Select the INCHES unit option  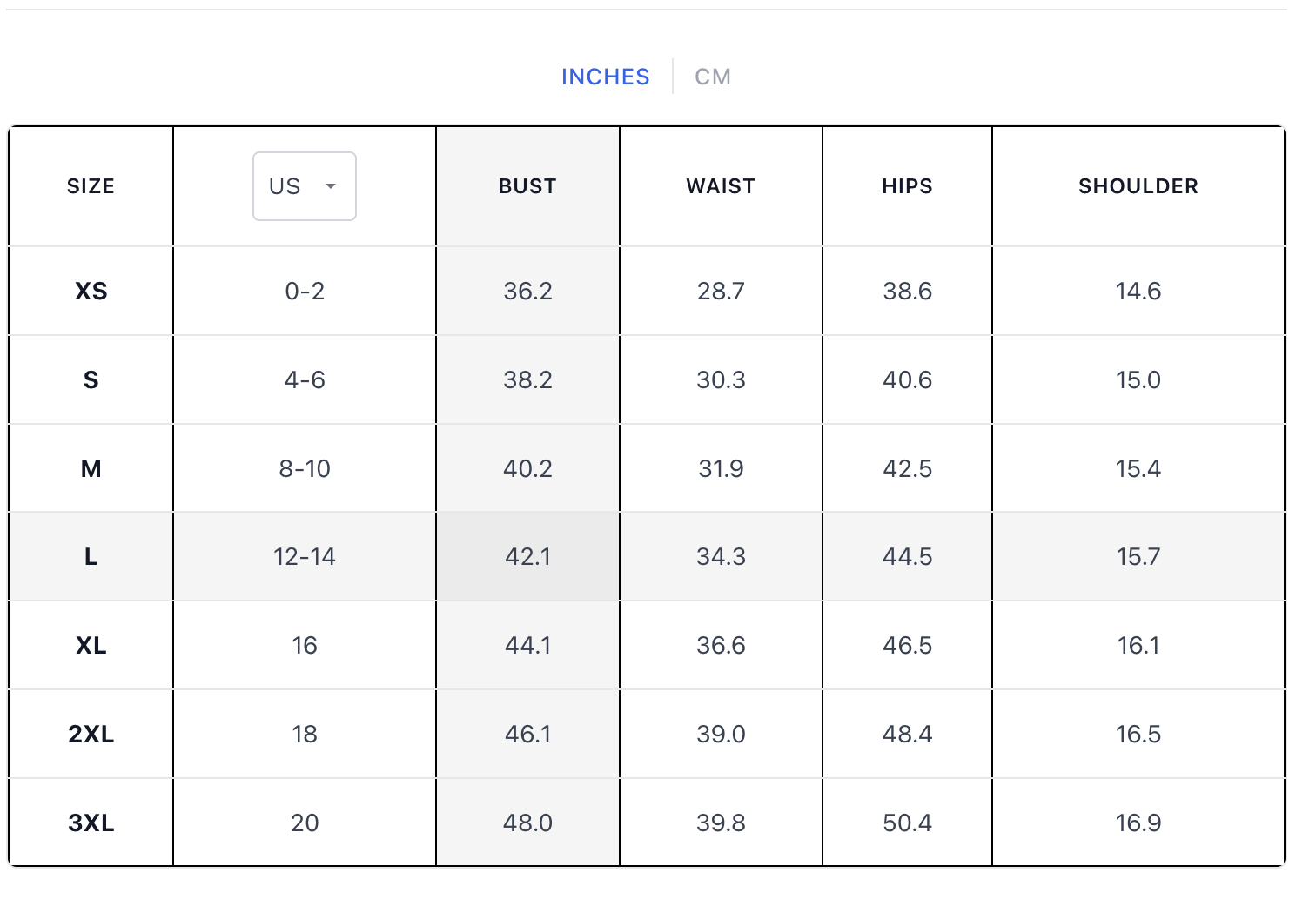pyautogui.click(x=605, y=77)
